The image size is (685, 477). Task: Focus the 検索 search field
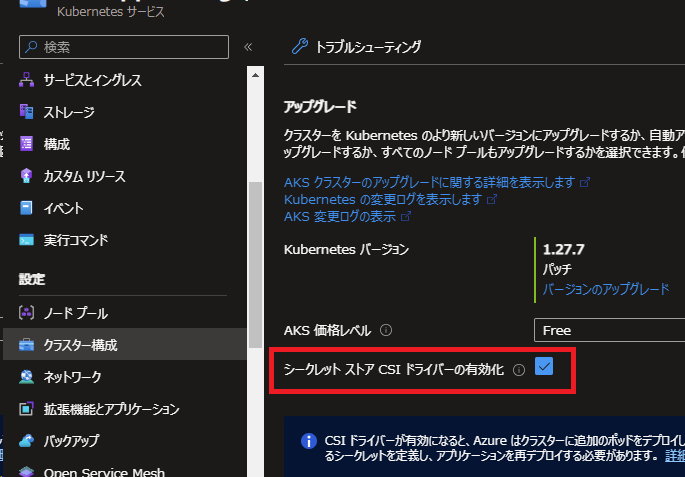[x=124, y=47]
